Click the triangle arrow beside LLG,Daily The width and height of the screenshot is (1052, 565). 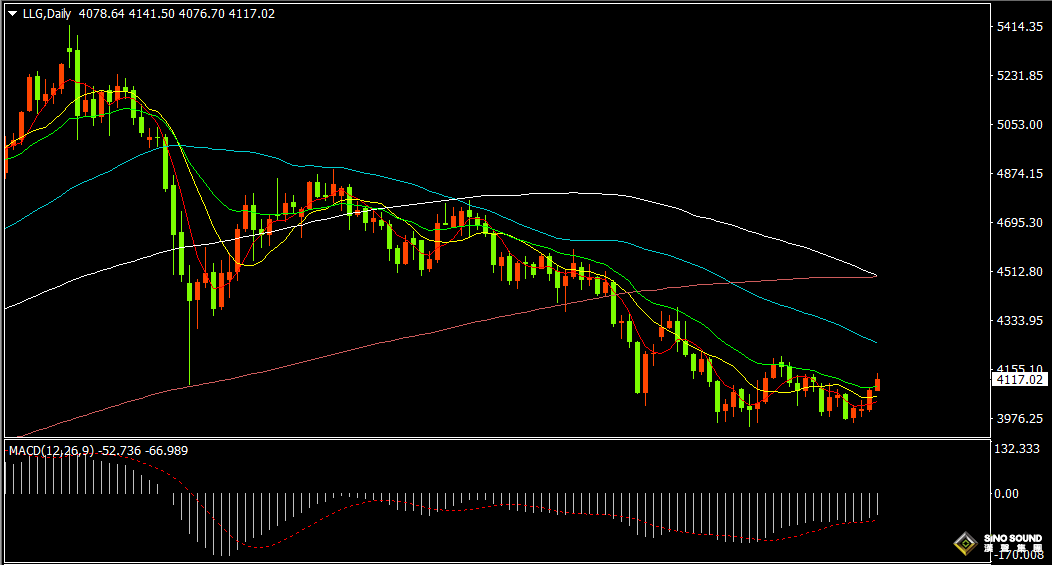tap(12, 13)
